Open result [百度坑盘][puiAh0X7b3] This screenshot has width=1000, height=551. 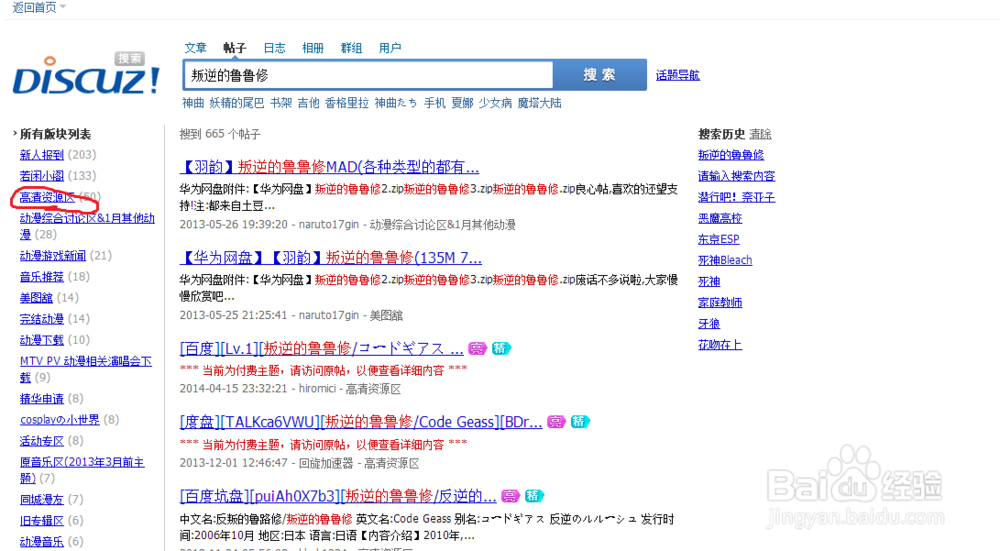[x=338, y=496]
